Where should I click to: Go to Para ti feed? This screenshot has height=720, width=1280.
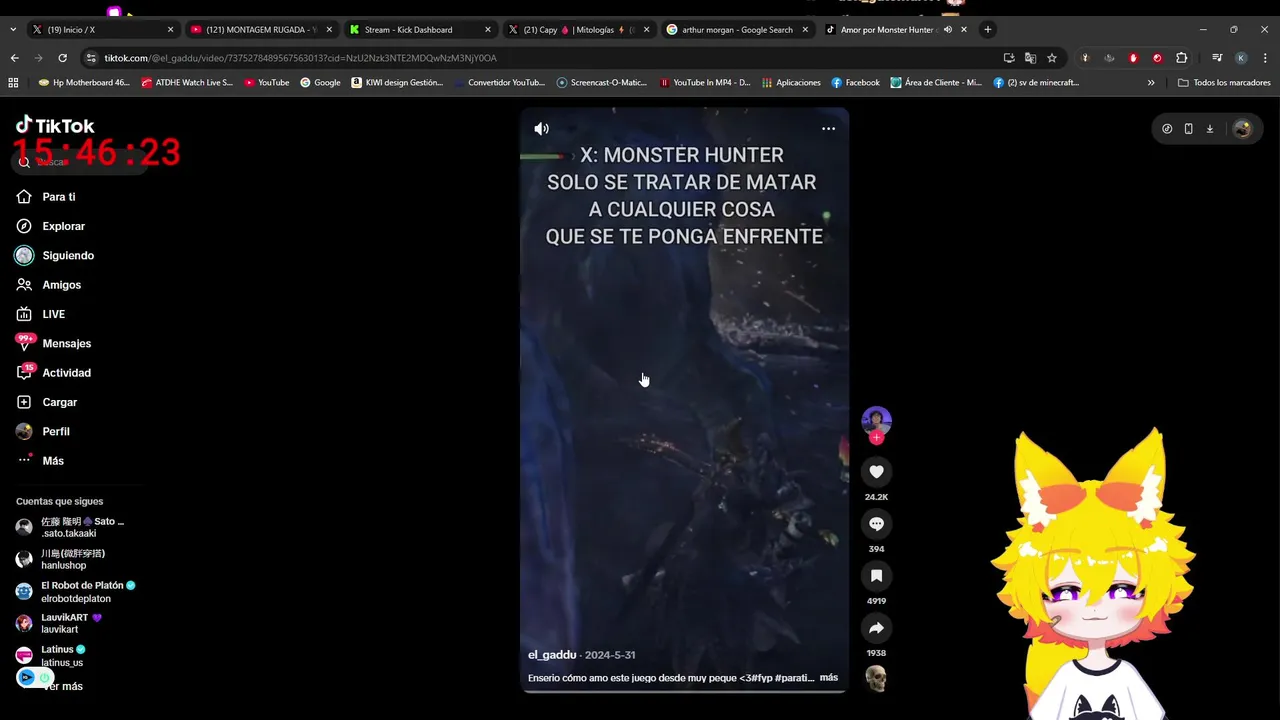(x=58, y=197)
